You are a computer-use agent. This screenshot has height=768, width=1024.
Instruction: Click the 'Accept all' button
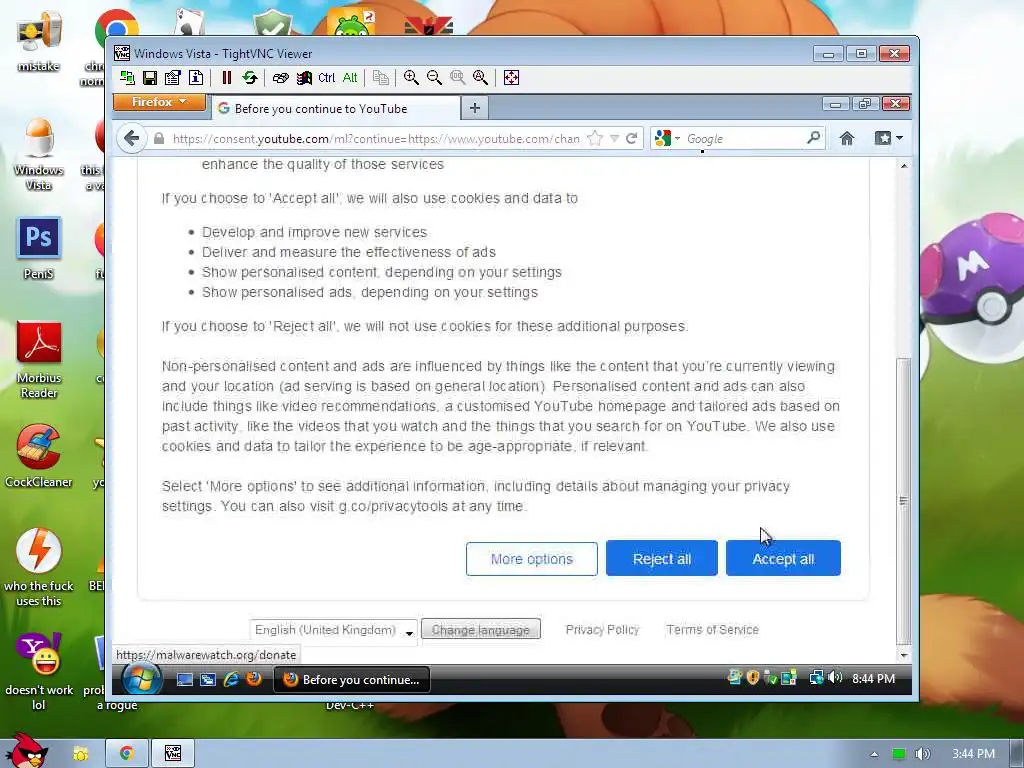(783, 558)
